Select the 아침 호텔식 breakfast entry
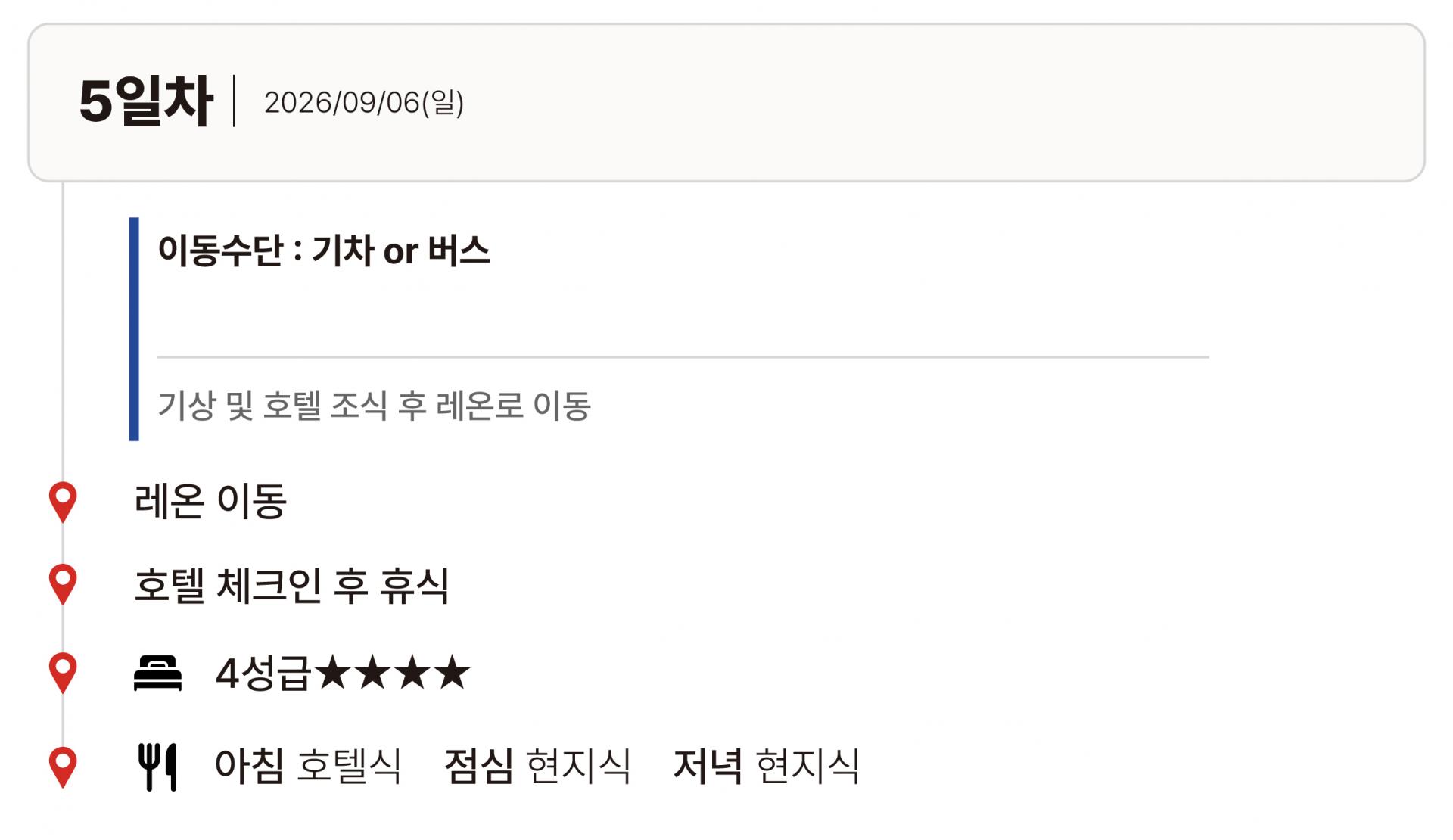Screen dimensions: 1453x840 [308, 766]
